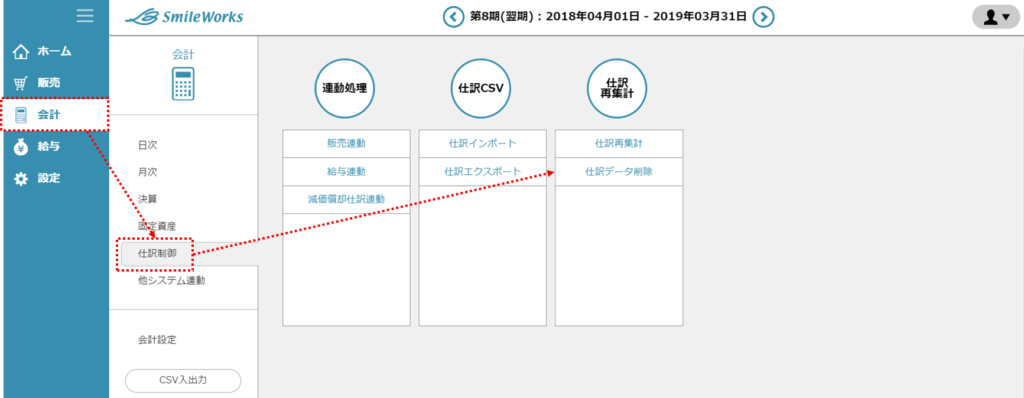Screen dimensions: 1024x398
Task: Open 販売連動 link
Action: 346,144
